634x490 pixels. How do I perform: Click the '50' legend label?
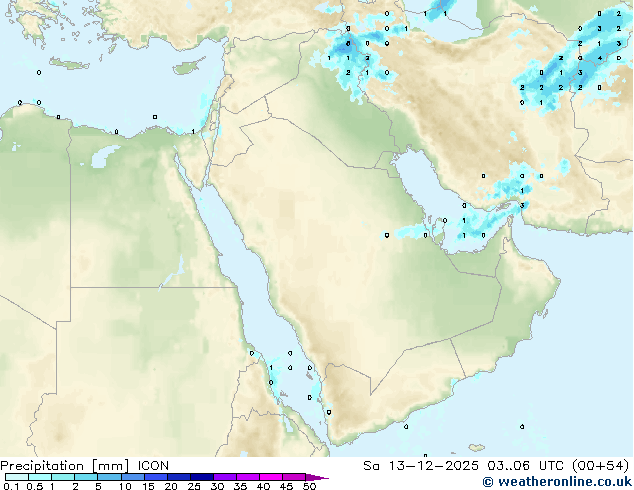[x=309, y=486]
